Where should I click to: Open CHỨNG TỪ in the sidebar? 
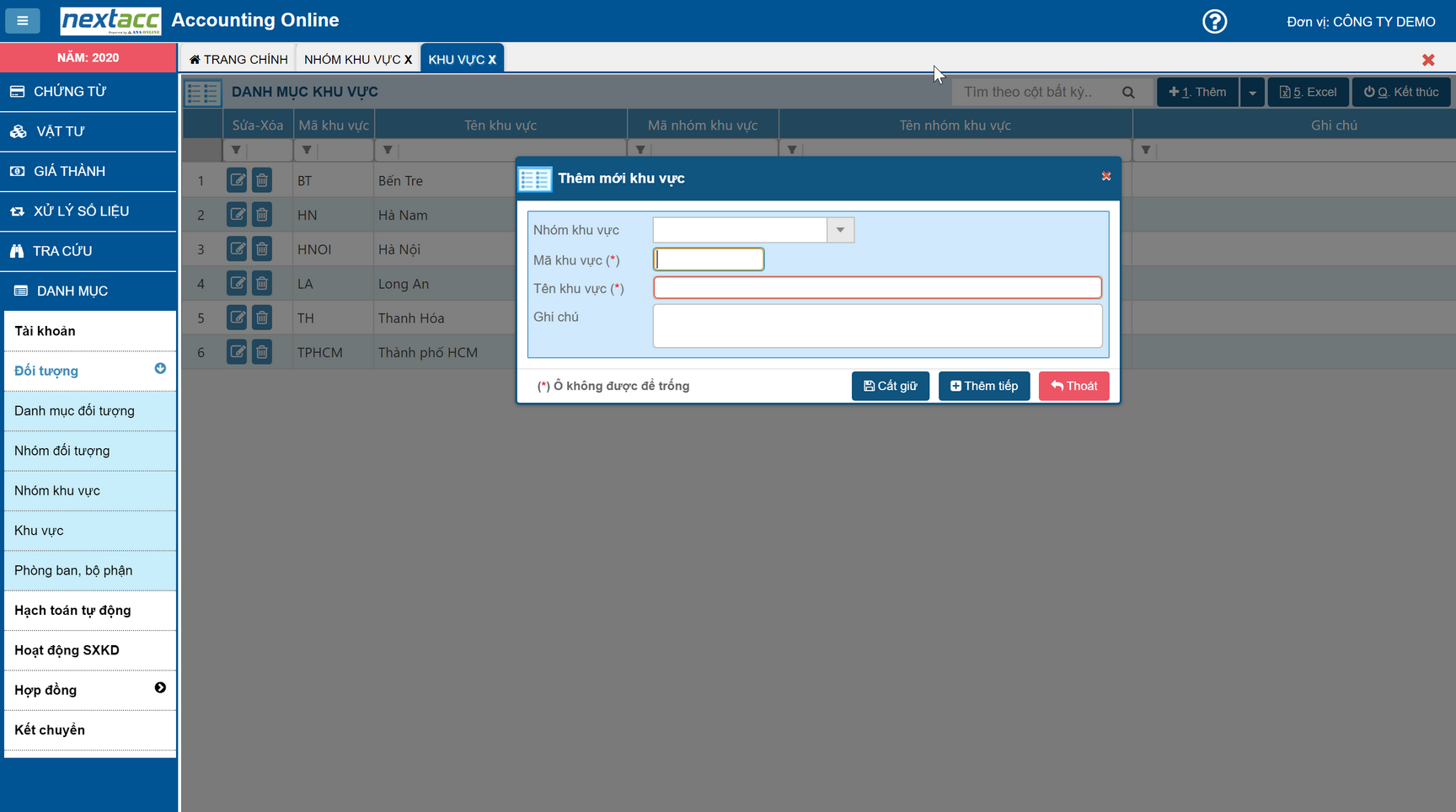coord(70,92)
